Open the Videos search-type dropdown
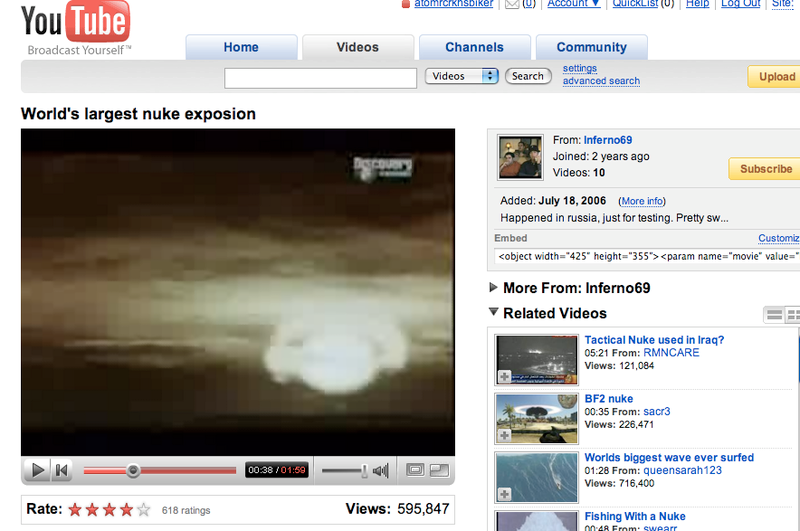Screen dimensions: 800x531 (461, 76)
